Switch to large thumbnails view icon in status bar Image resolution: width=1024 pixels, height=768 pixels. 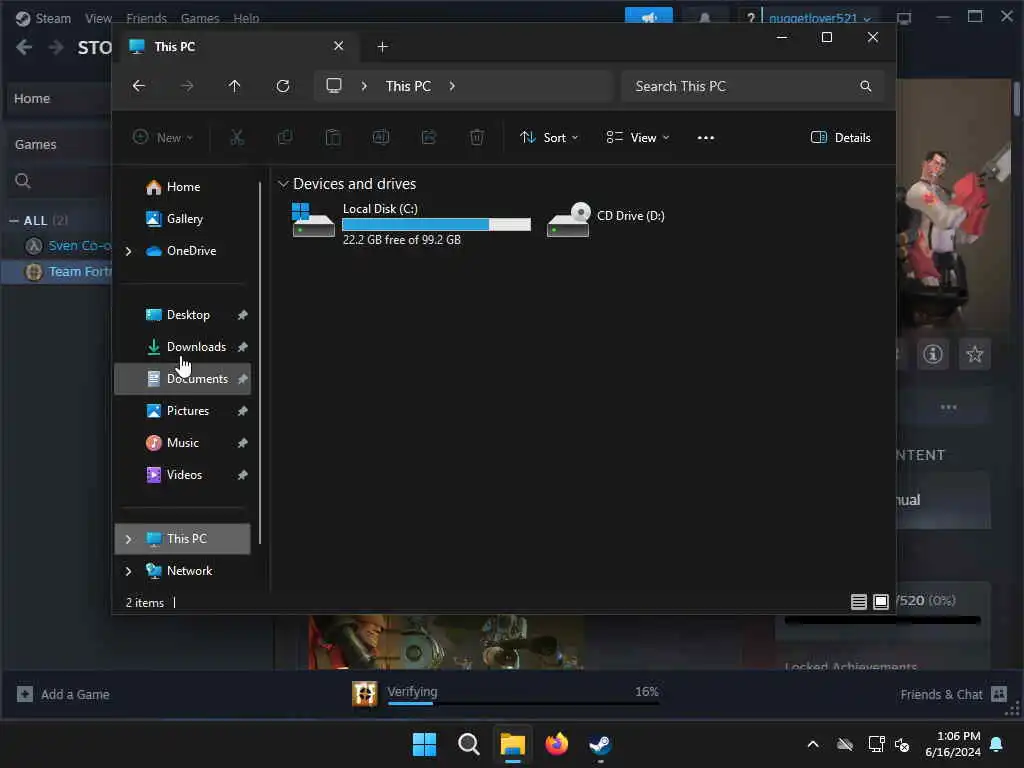[881, 601]
